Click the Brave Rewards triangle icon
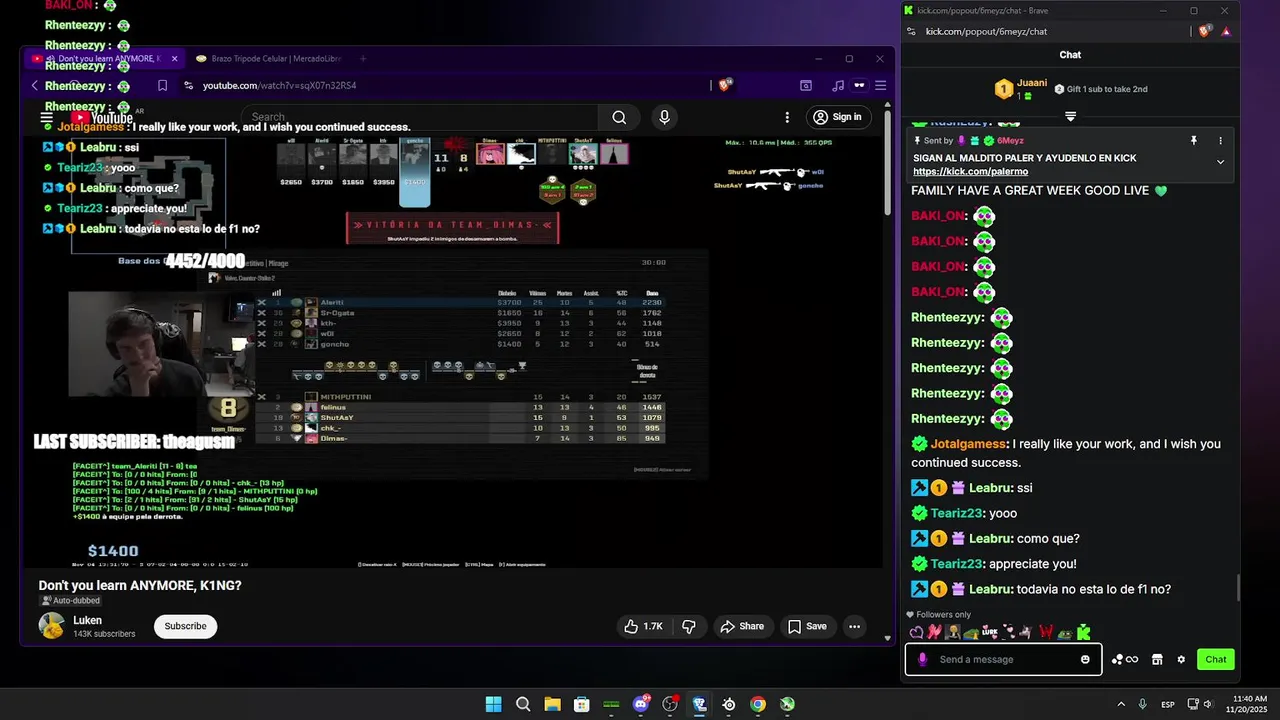The image size is (1280, 720). pyautogui.click(x=1226, y=31)
